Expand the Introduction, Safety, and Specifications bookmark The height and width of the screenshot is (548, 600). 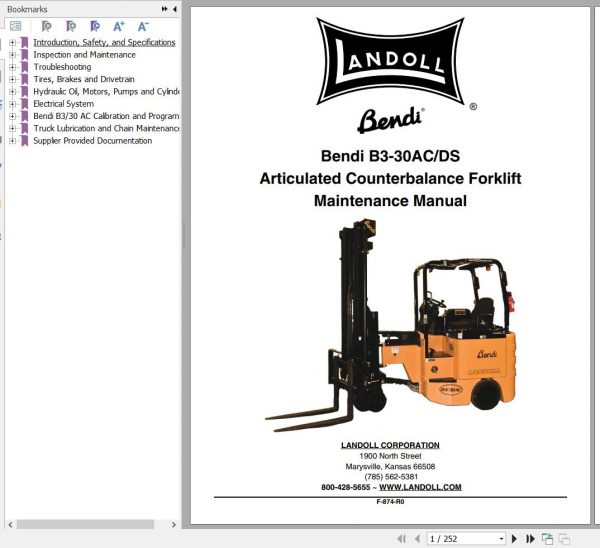13,42
